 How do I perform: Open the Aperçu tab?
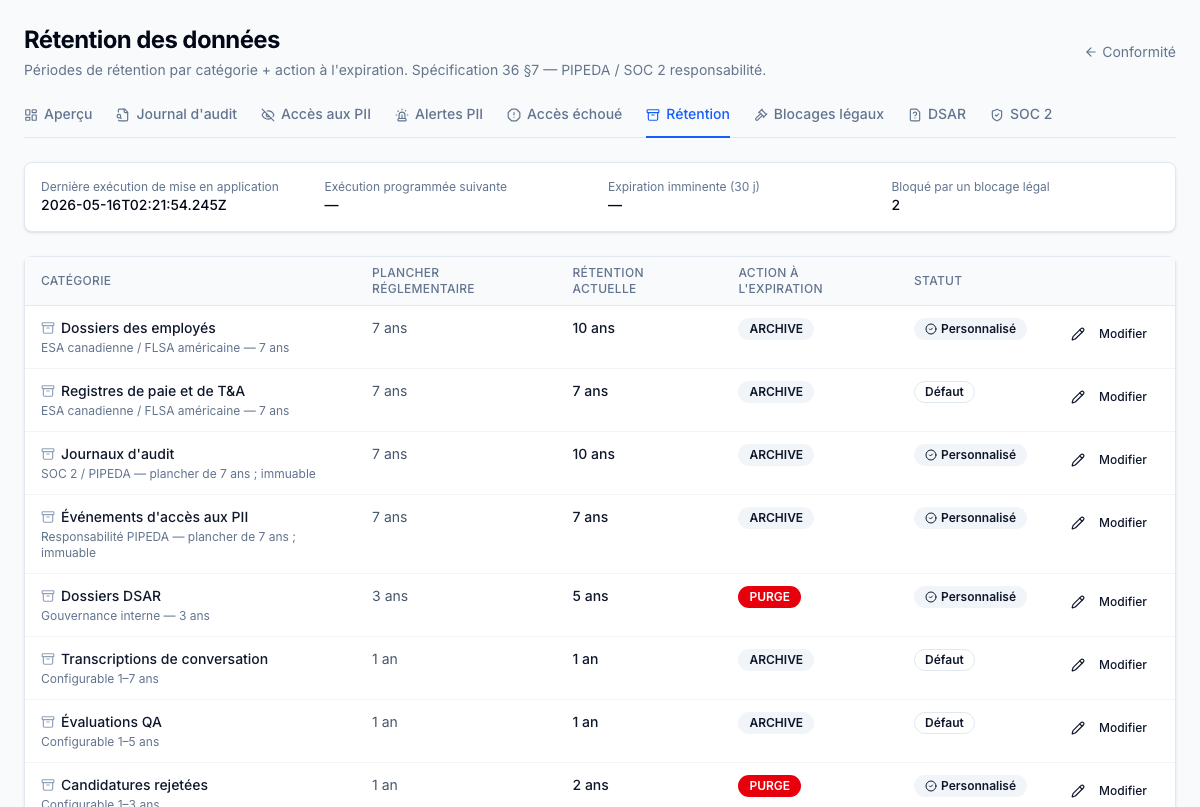point(58,115)
